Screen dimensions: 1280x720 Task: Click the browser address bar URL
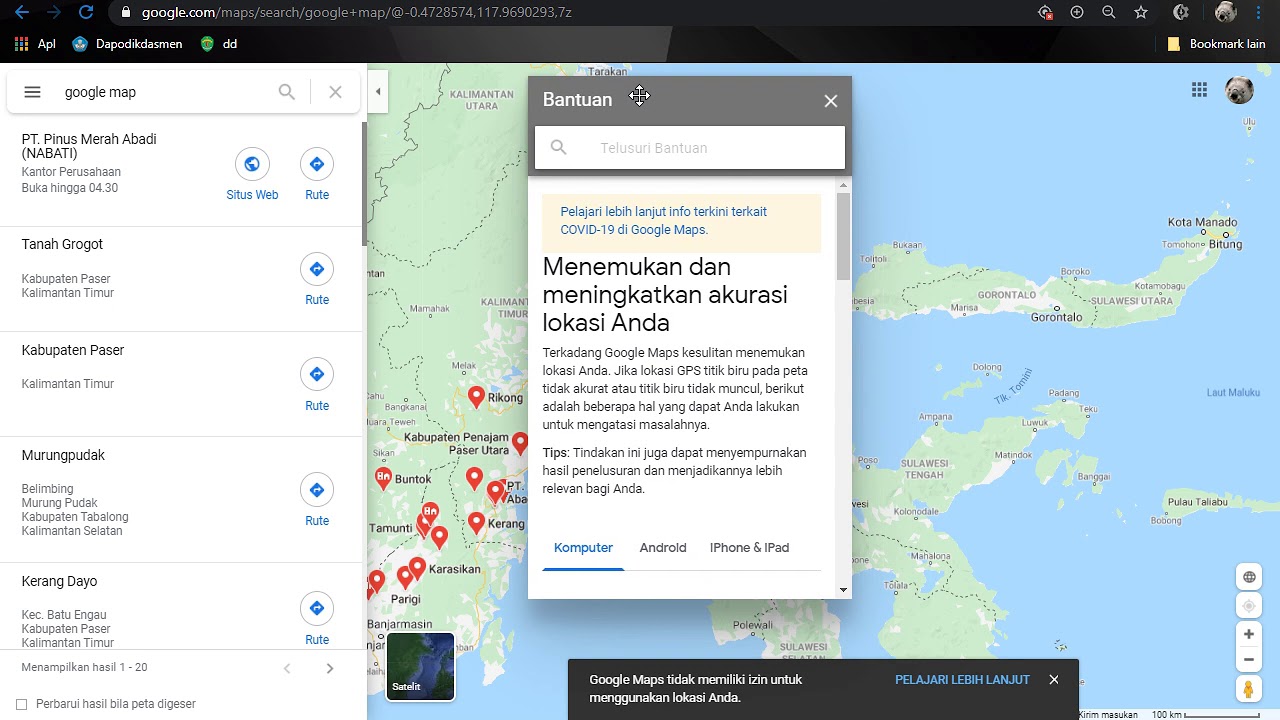click(x=357, y=13)
